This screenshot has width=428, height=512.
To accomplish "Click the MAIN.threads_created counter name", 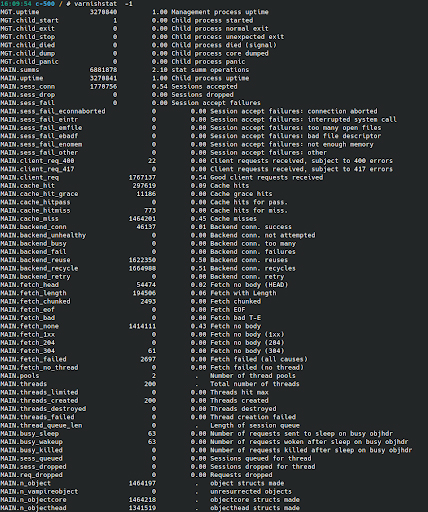I will coord(39,401).
